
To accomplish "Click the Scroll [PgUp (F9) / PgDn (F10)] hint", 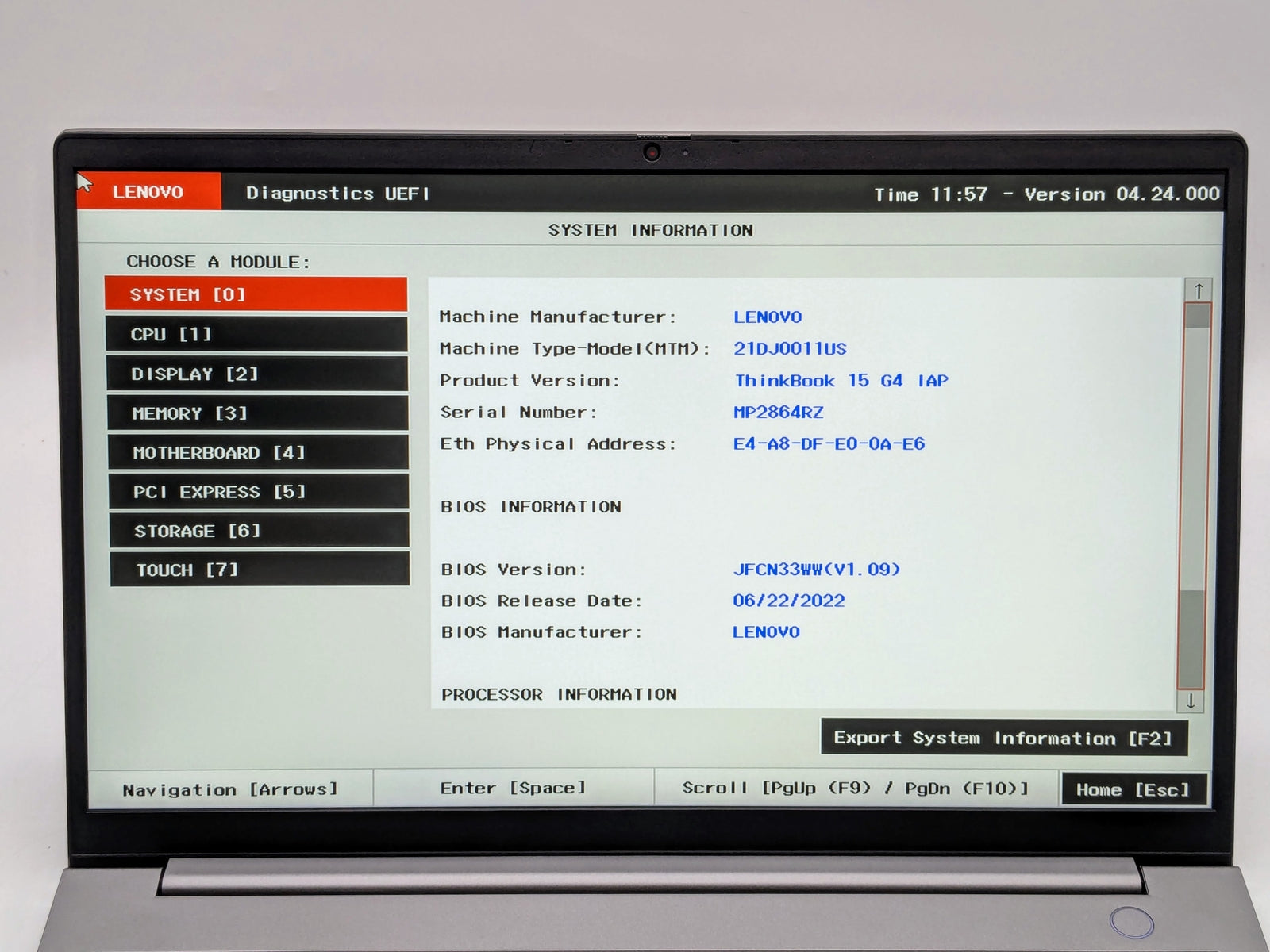I will click(x=856, y=788).
